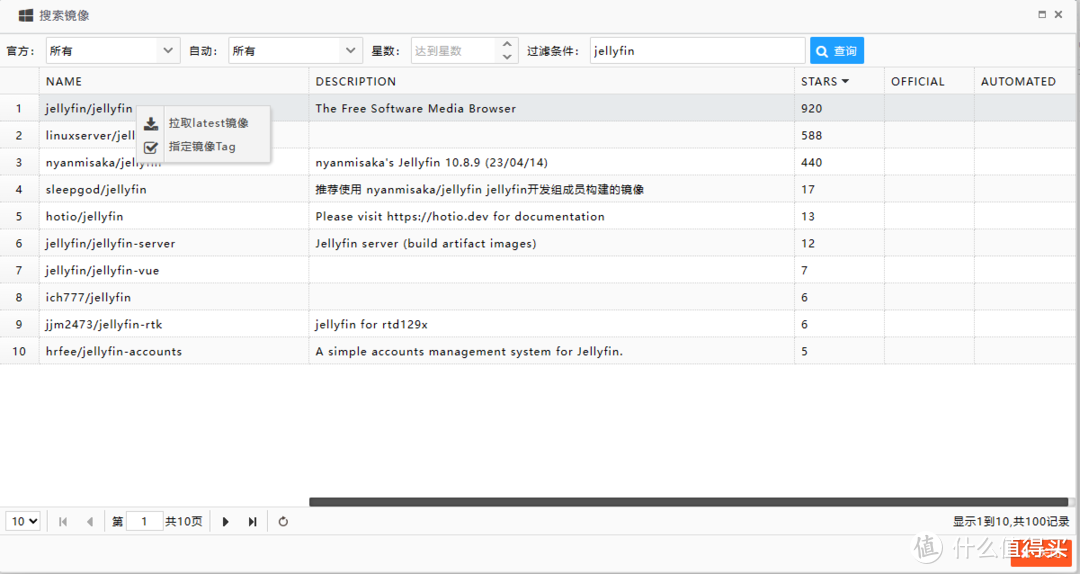Focus the 过滤条件 filter text field
The image size is (1080, 574).
tap(697, 51)
